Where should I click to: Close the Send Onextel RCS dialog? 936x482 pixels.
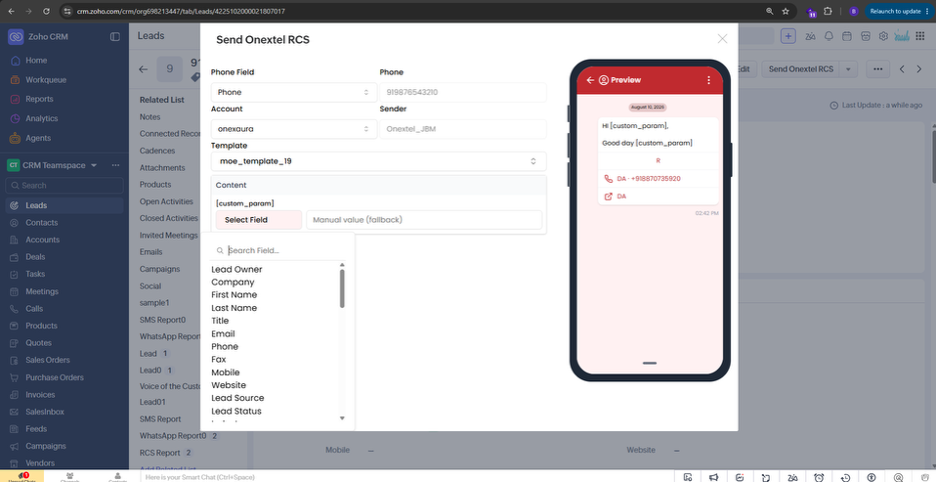[x=722, y=39]
